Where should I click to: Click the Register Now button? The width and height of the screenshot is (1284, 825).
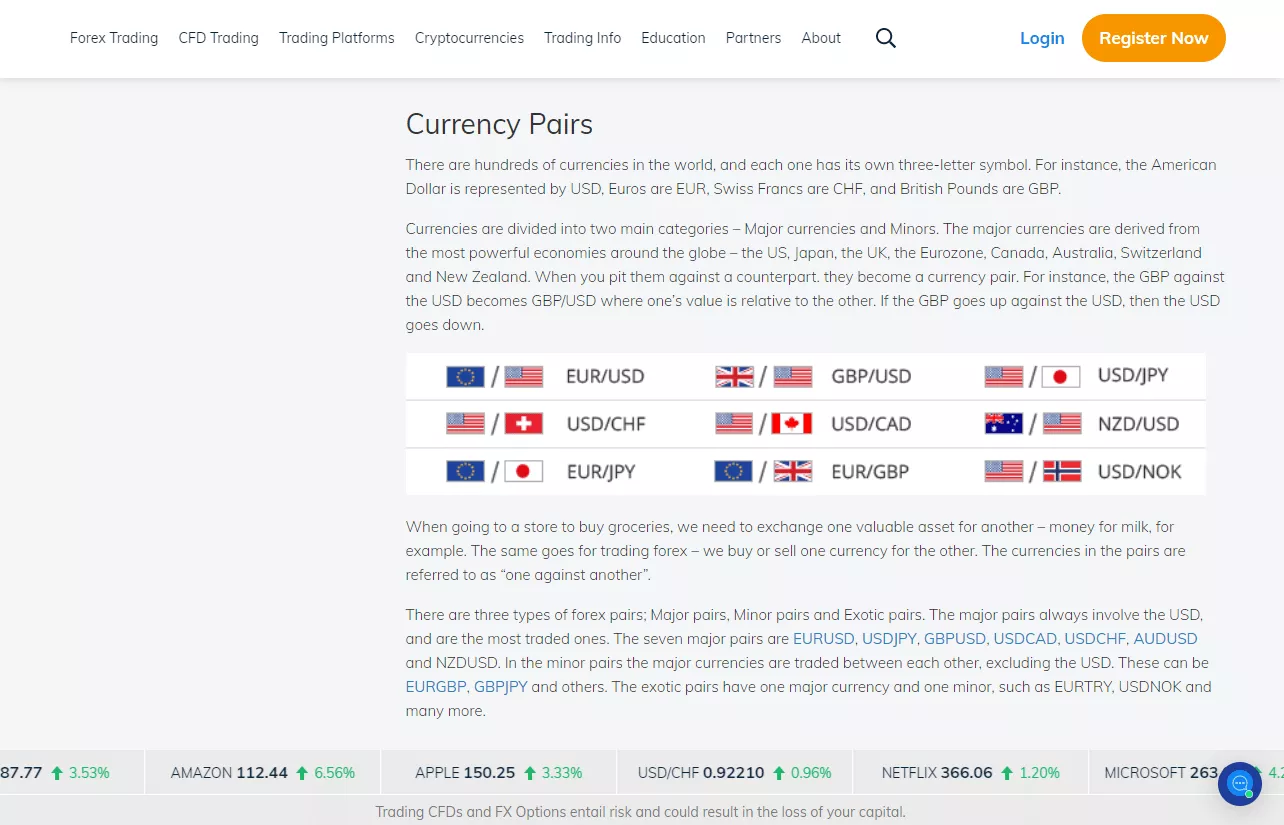[1153, 38]
